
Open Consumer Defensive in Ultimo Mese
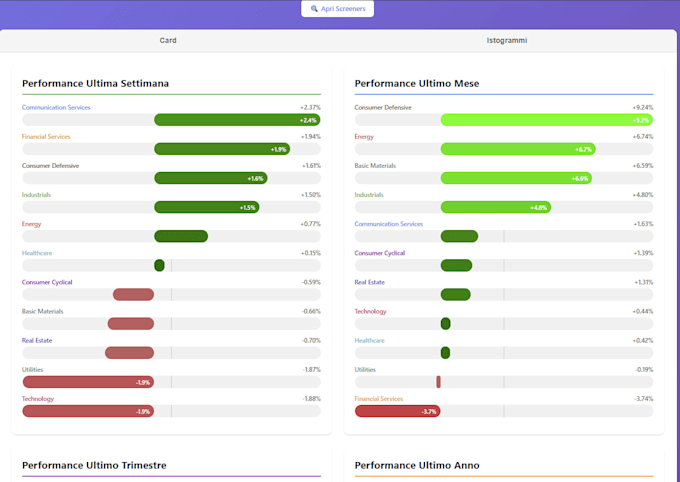tap(383, 107)
